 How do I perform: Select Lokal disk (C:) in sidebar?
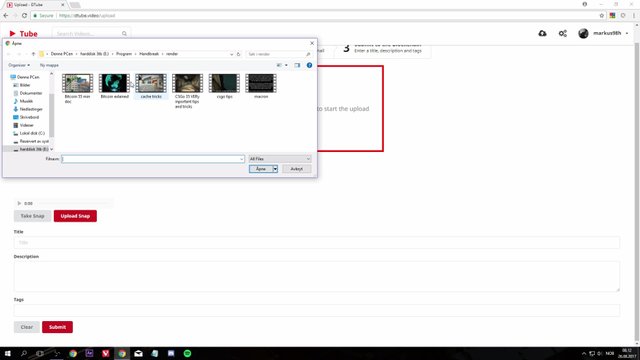pyautogui.click(x=32, y=133)
